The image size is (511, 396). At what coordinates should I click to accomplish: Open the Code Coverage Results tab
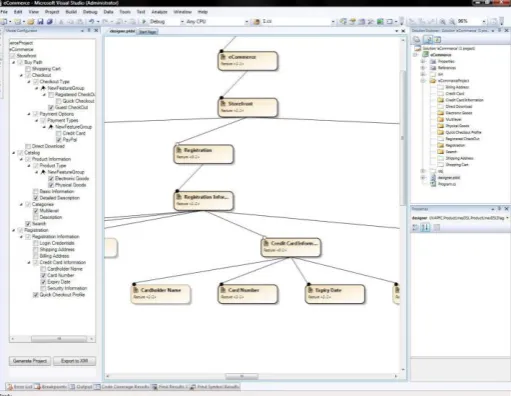coord(122,387)
